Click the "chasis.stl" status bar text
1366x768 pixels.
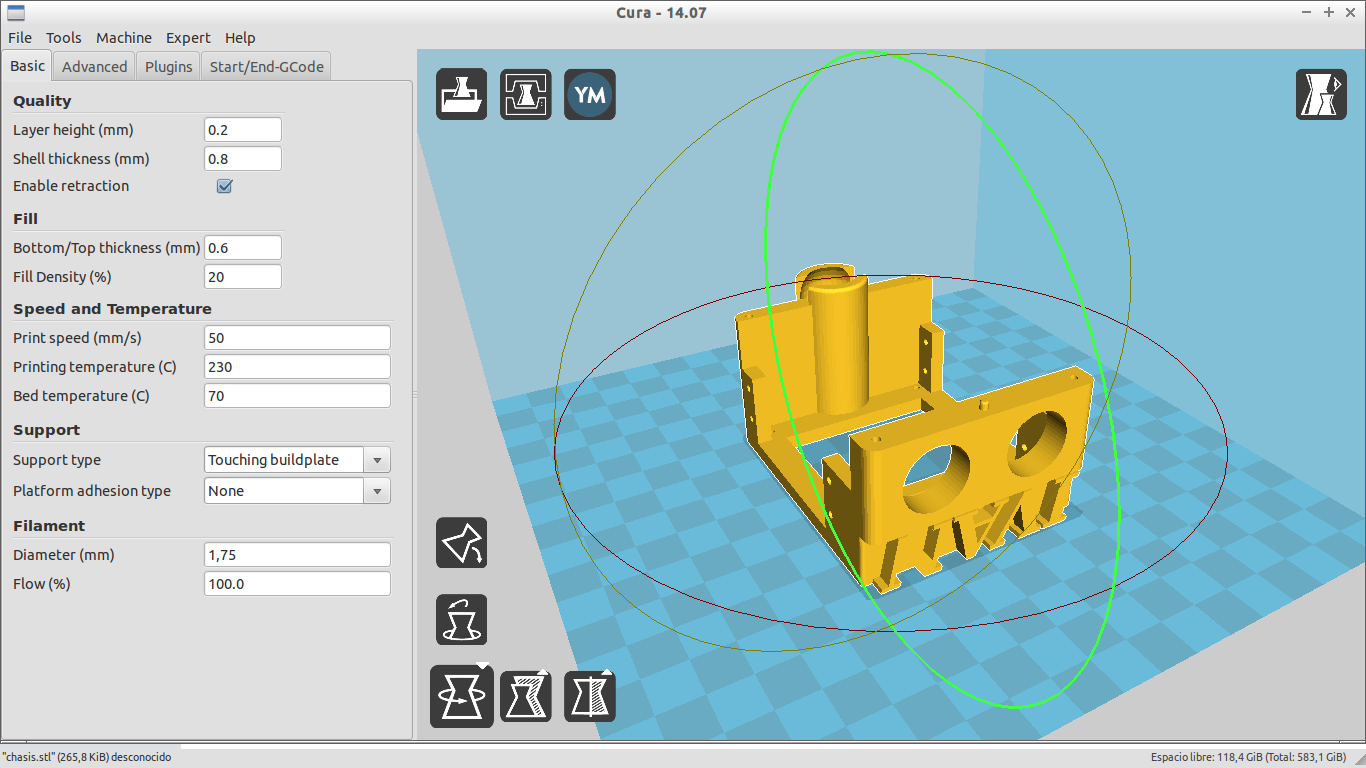coord(87,758)
